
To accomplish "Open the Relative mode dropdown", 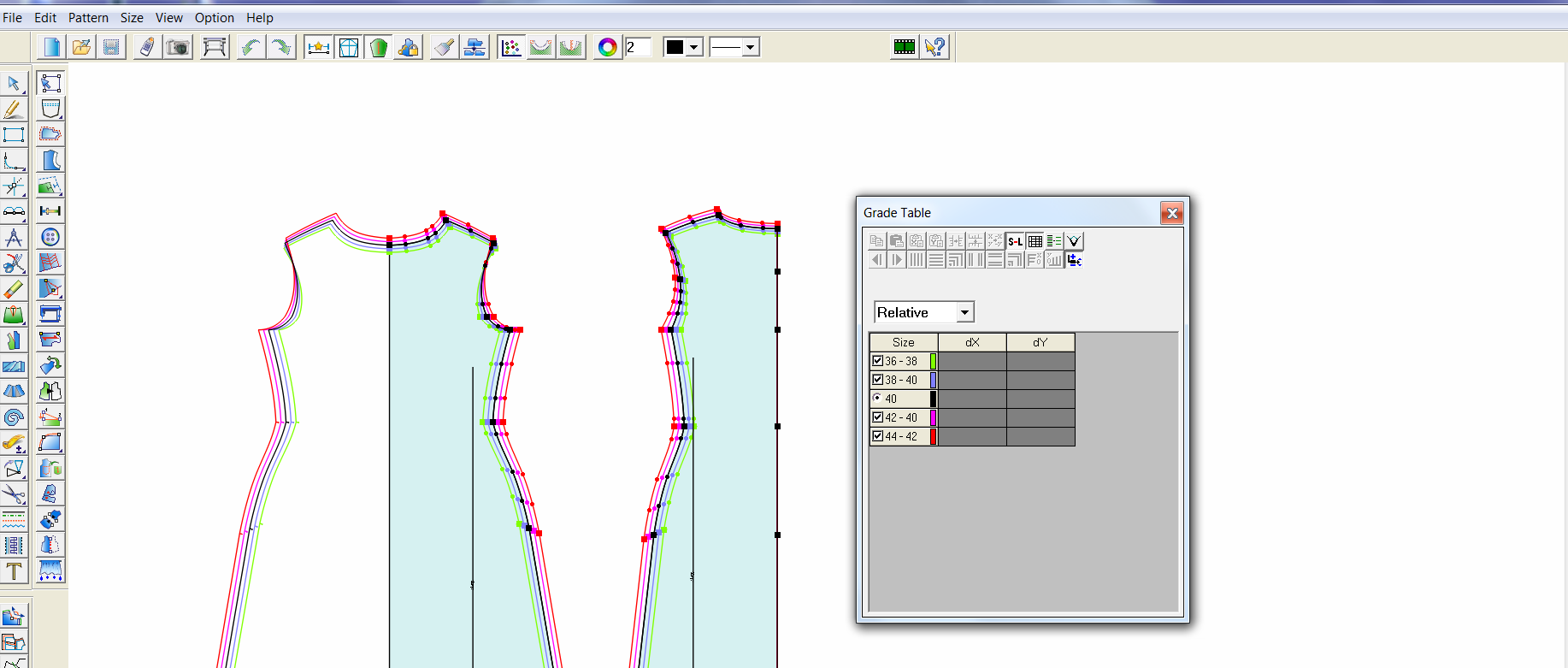I will click(964, 312).
